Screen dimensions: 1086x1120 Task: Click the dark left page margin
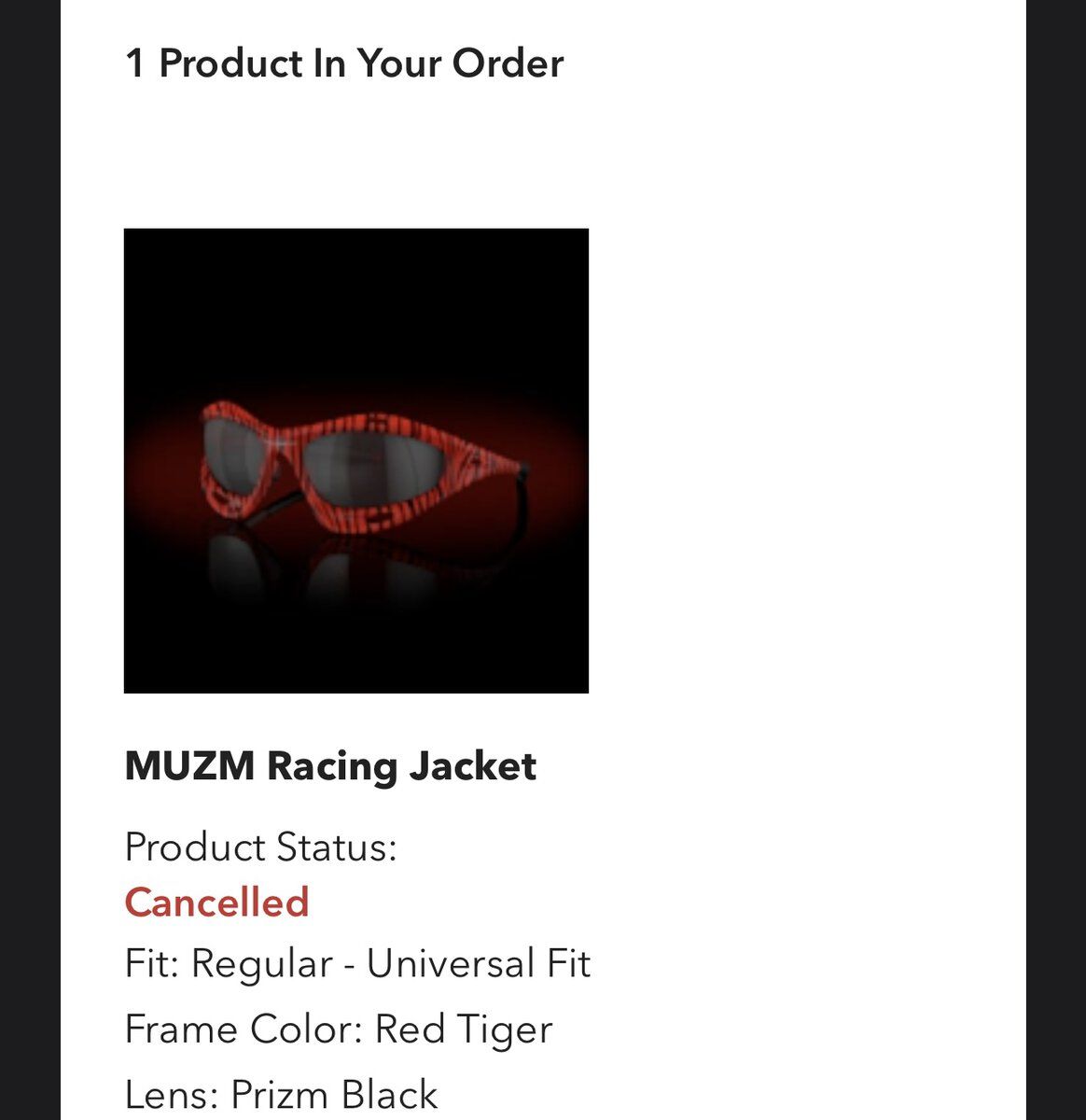point(30,560)
